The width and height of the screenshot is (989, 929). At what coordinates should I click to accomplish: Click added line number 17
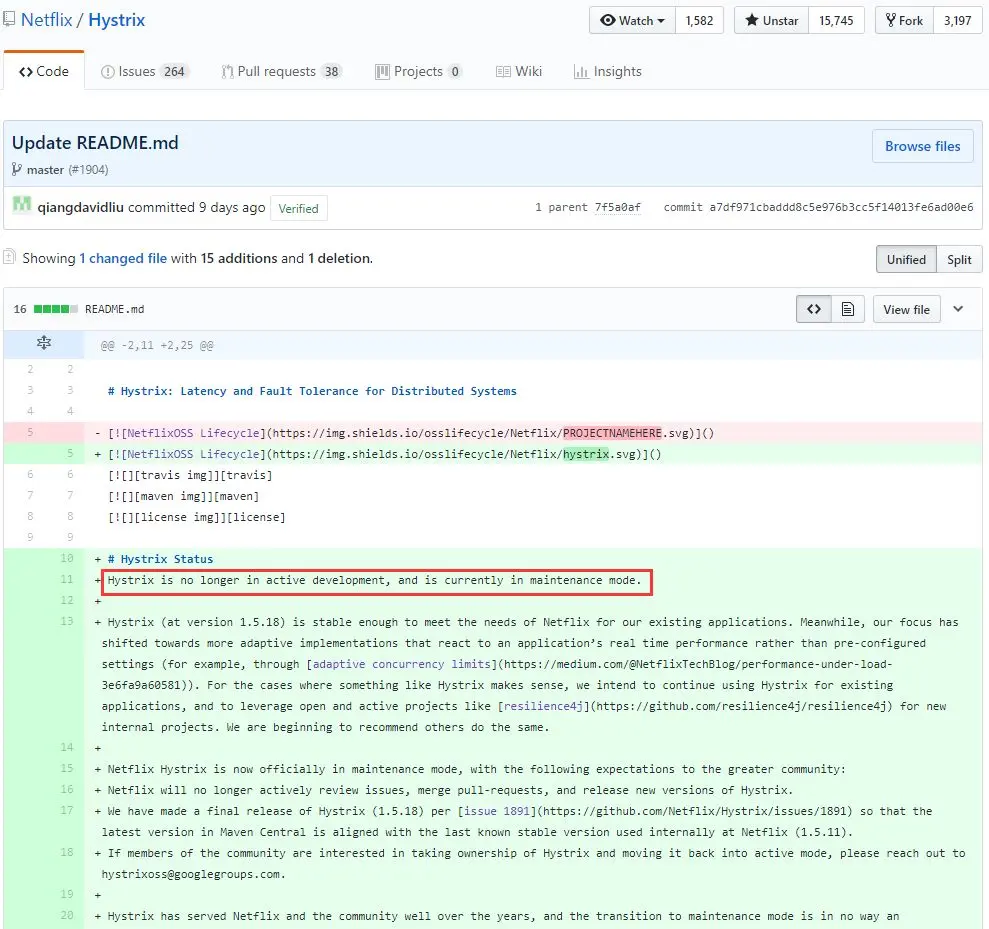(67, 810)
